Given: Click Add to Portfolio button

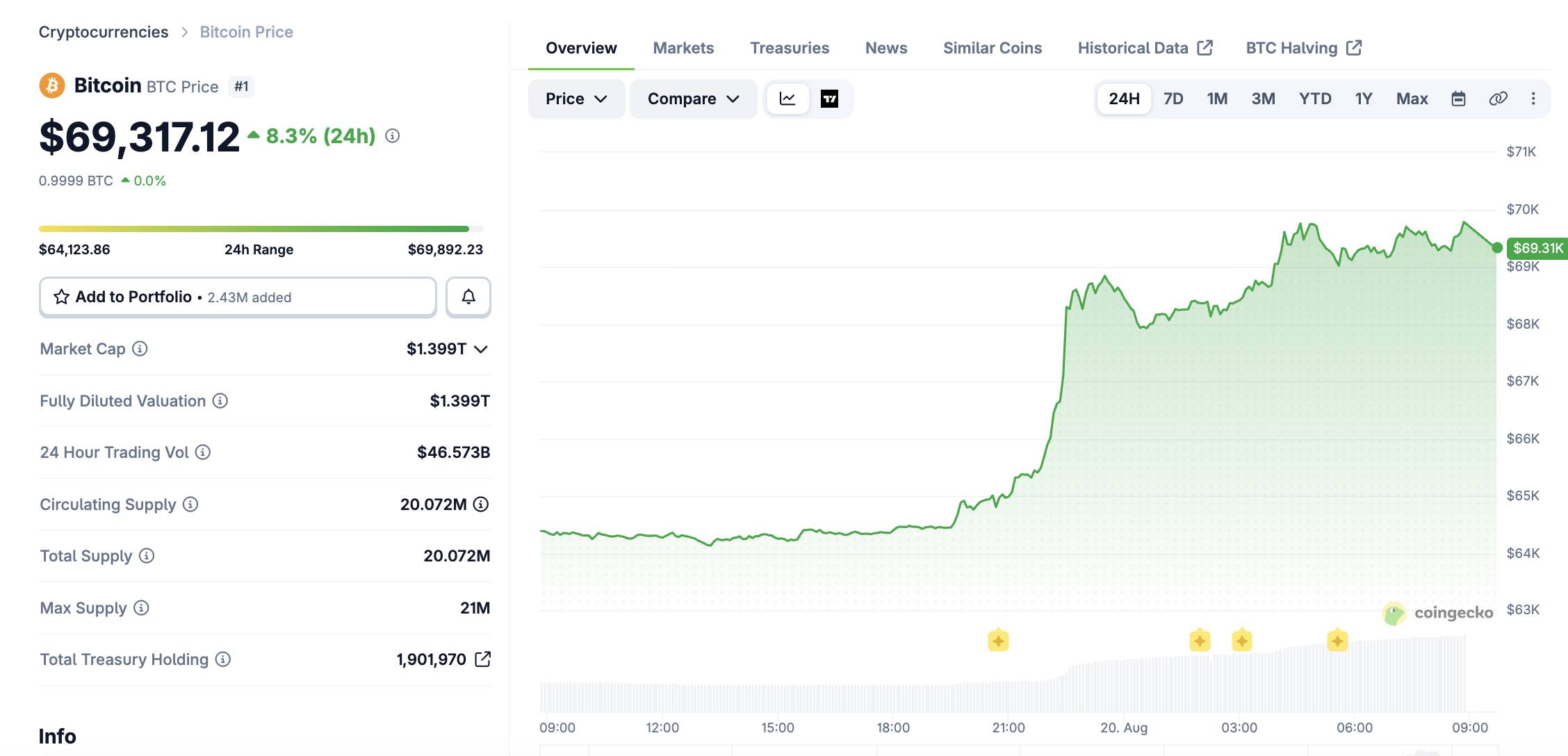Looking at the screenshot, I should coord(238,297).
